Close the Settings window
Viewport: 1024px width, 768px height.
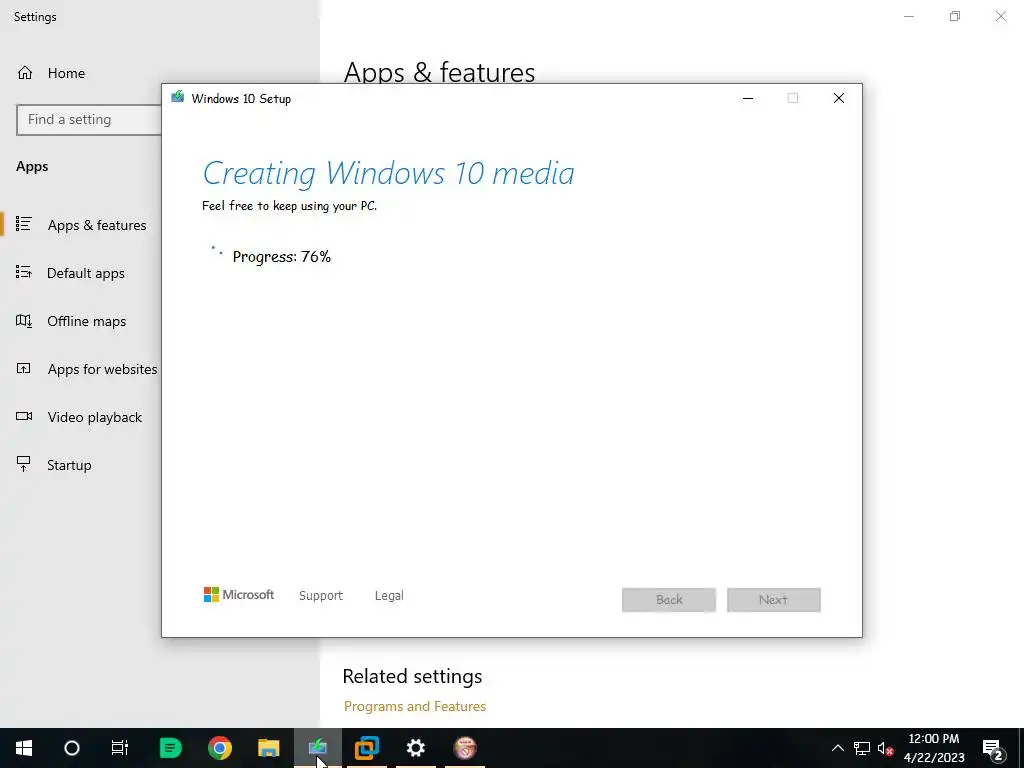point(1000,16)
